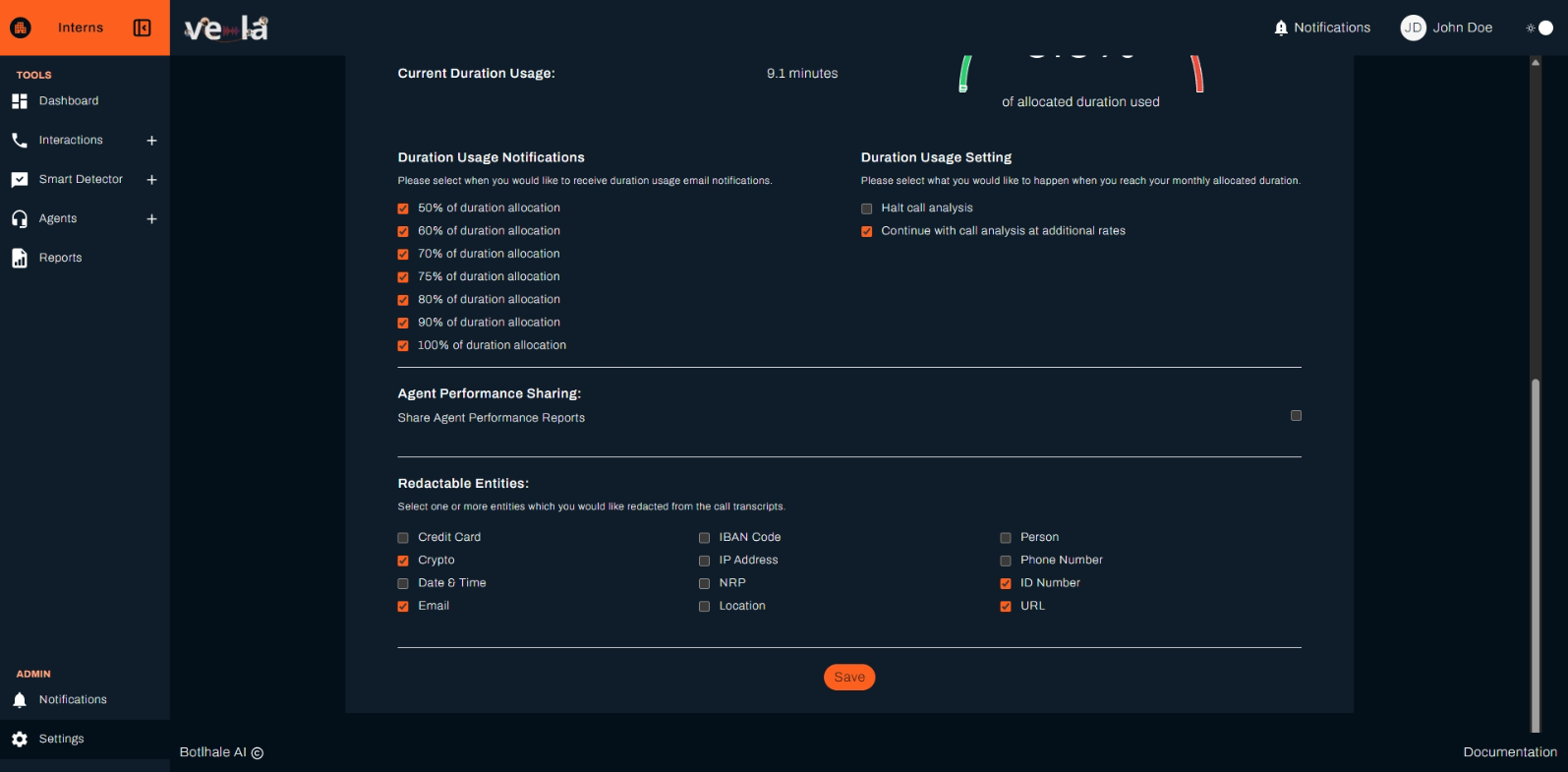Click the orange Interns organization icon
Image resolution: width=1568 pixels, height=772 pixels.
(x=21, y=28)
